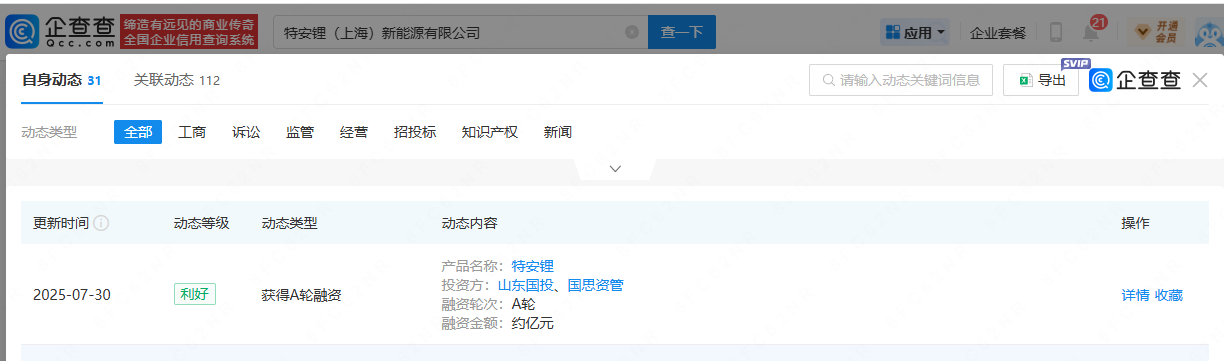Clear the company search box text
Image resolution: width=1224 pixels, height=361 pixels.
(x=632, y=32)
